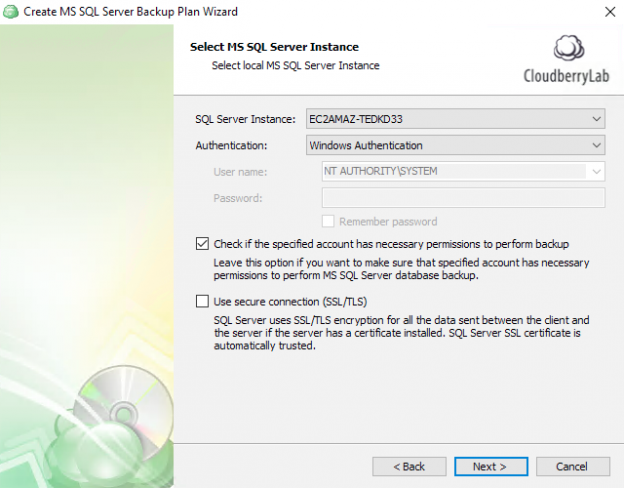Enable Use secure connection (SSL/TLS)

pos(203,301)
